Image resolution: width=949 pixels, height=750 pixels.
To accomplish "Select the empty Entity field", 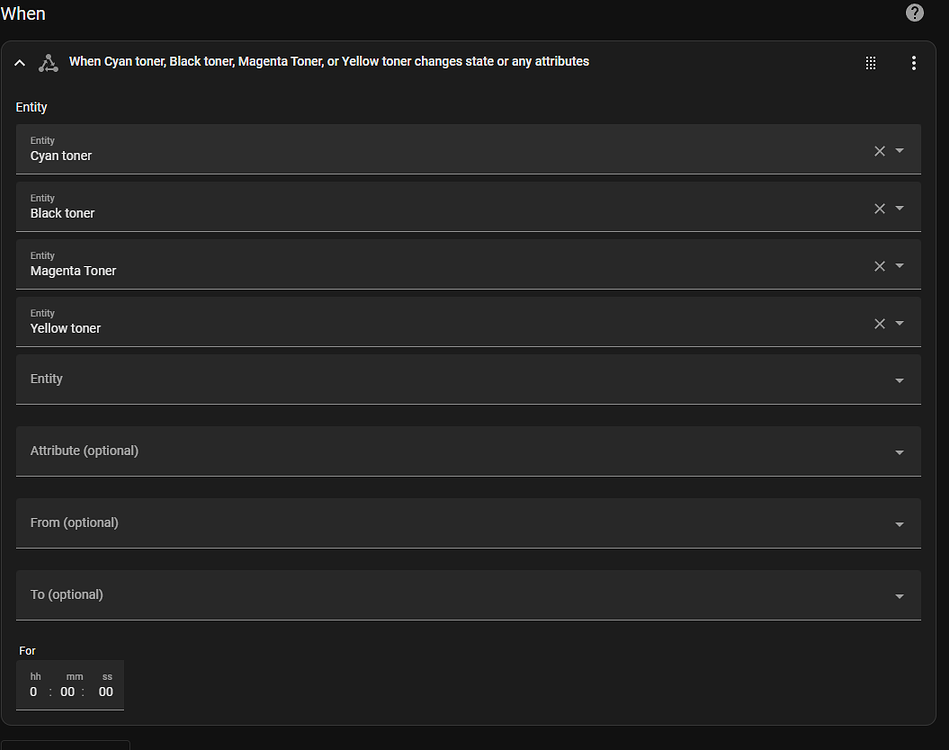I will click(468, 380).
